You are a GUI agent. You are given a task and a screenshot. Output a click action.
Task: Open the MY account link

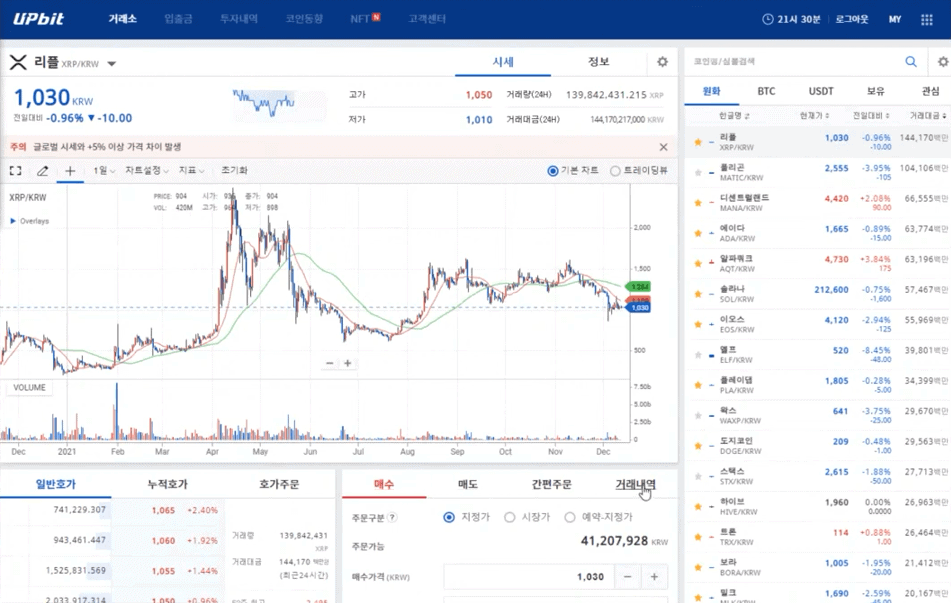[x=895, y=19]
